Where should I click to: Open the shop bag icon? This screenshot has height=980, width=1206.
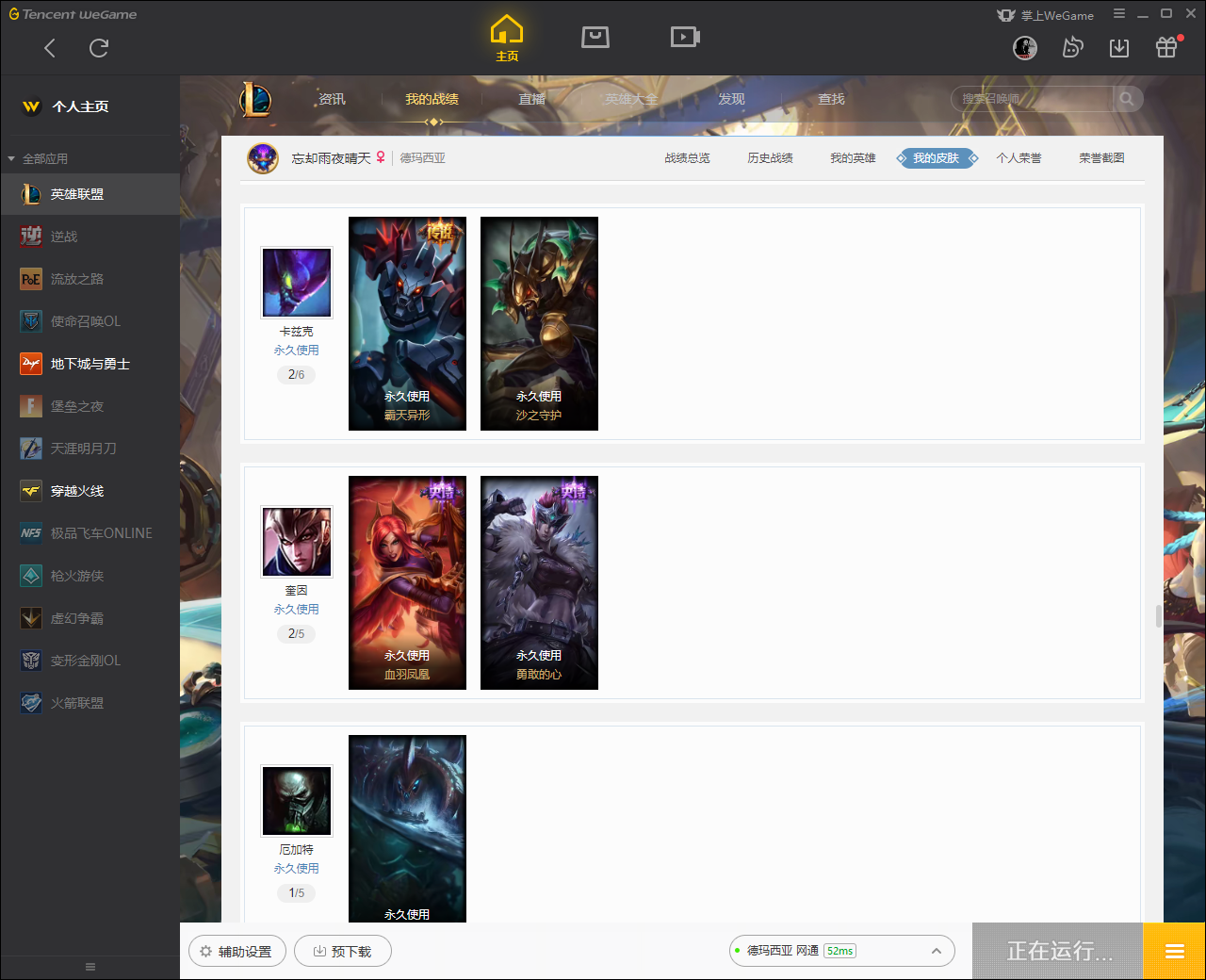pyautogui.click(x=595, y=37)
